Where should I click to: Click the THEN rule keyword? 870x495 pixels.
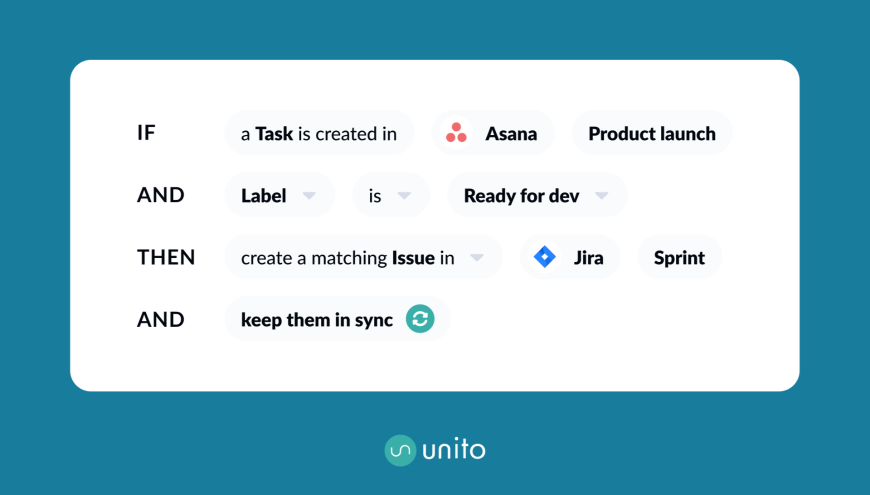click(166, 257)
